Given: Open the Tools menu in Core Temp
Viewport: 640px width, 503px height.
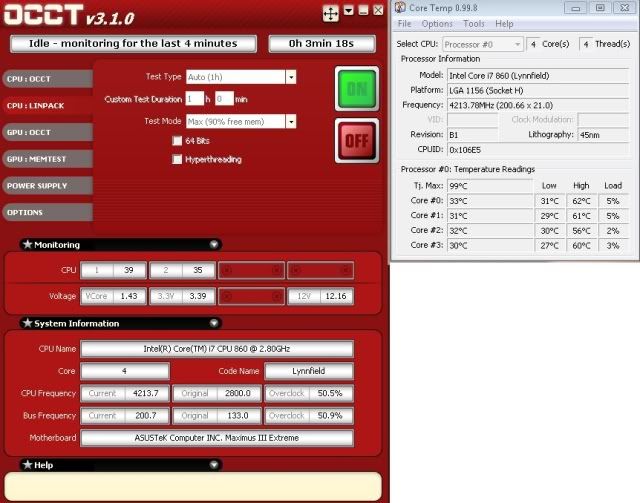Looking at the screenshot, I should 474,23.
